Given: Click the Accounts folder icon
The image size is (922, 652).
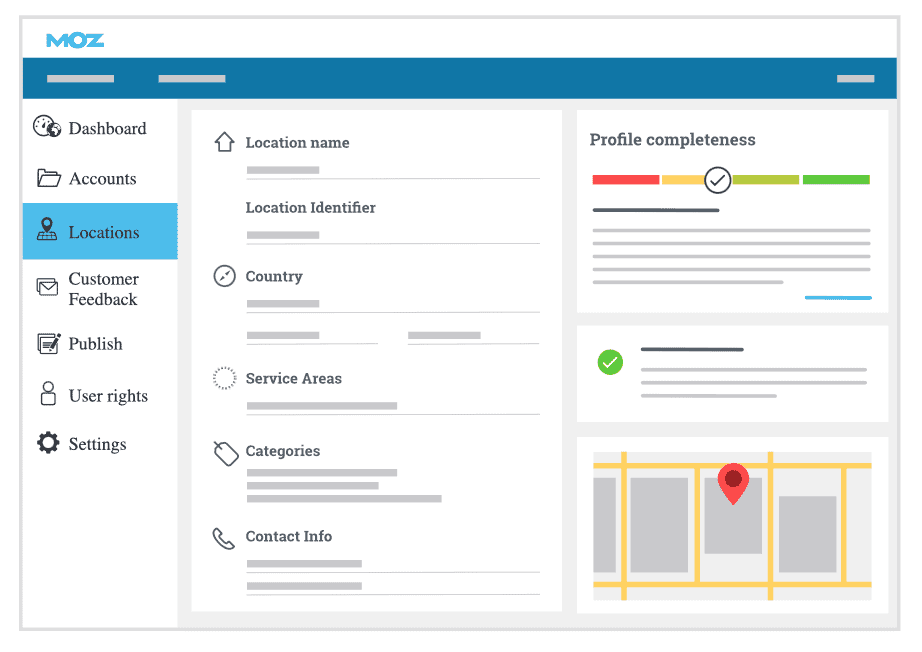Looking at the screenshot, I should (x=48, y=178).
